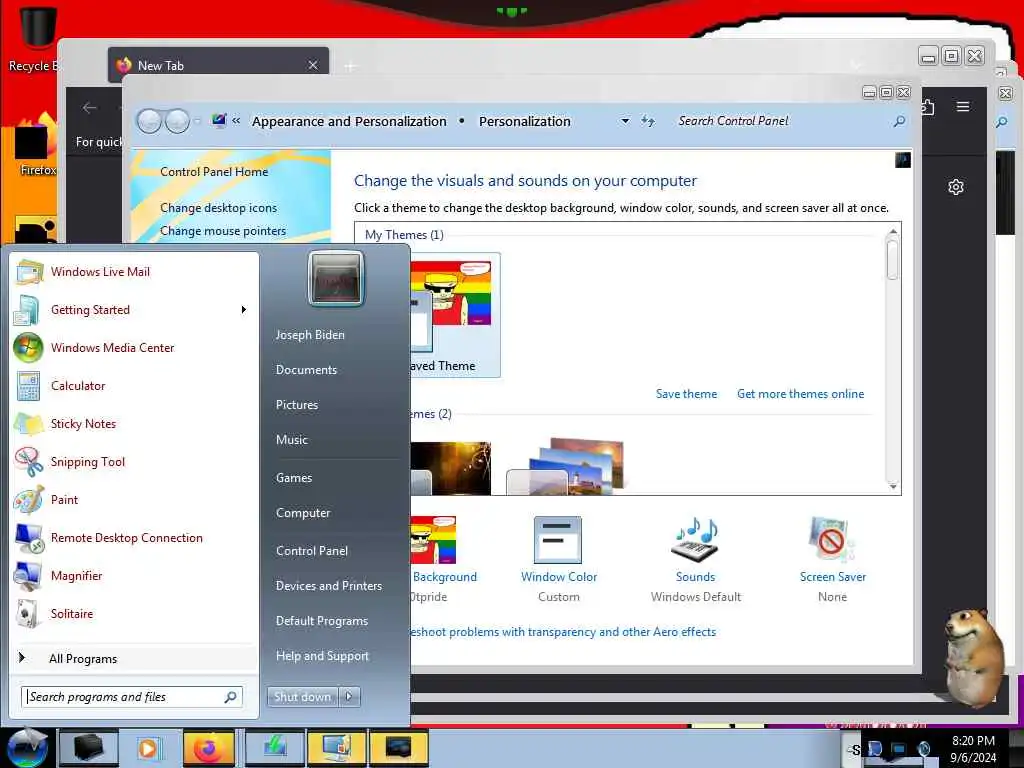Select Games in Start menu
The height and width of the screenshot is (768, 1024).
[294, 478]
